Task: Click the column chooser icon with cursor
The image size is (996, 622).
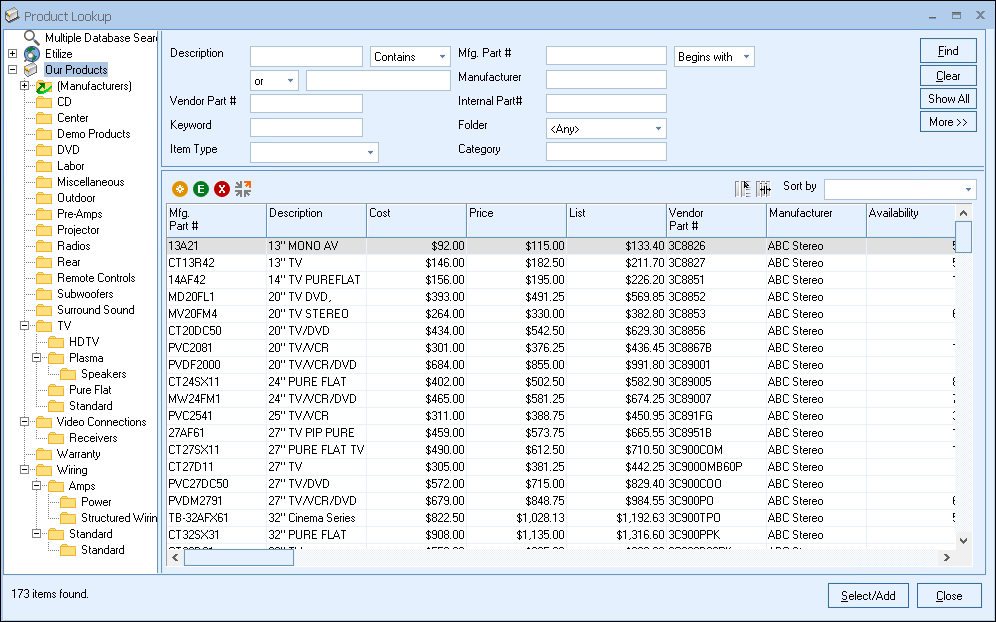Action: click(743, 188)
